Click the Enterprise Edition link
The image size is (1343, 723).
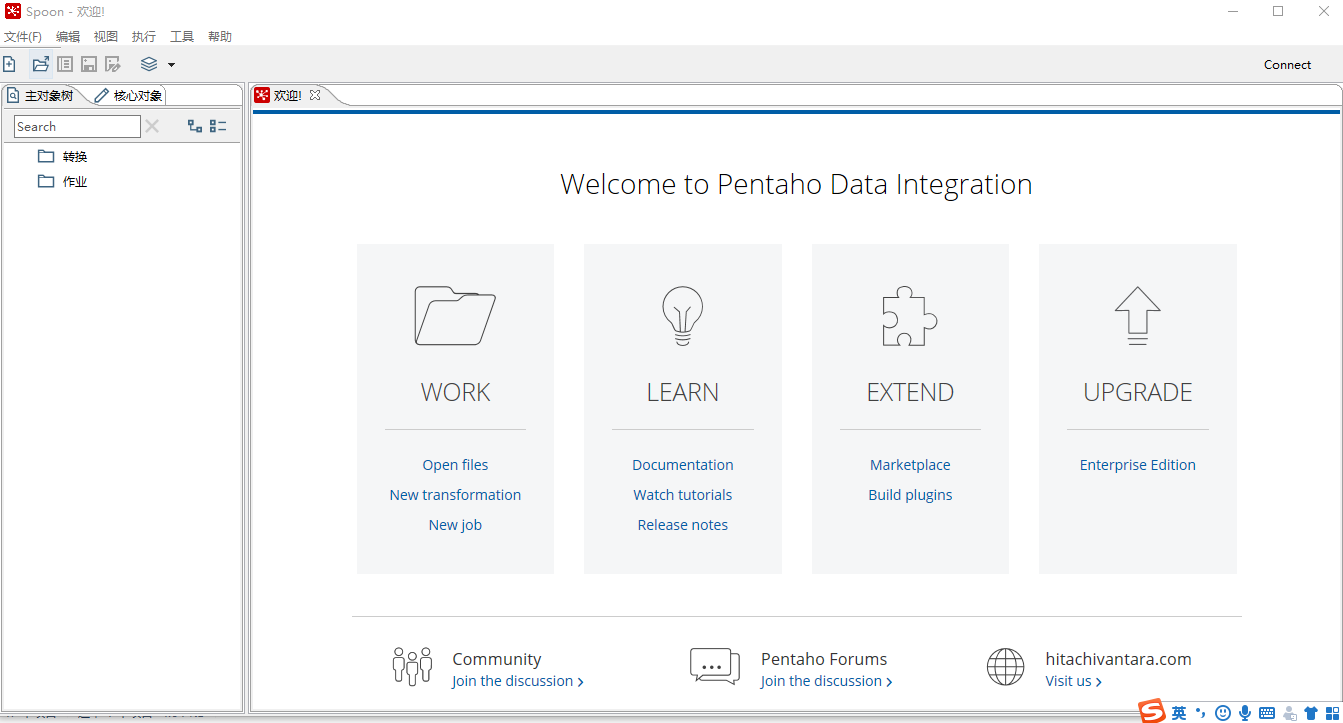coord(1138,465)
